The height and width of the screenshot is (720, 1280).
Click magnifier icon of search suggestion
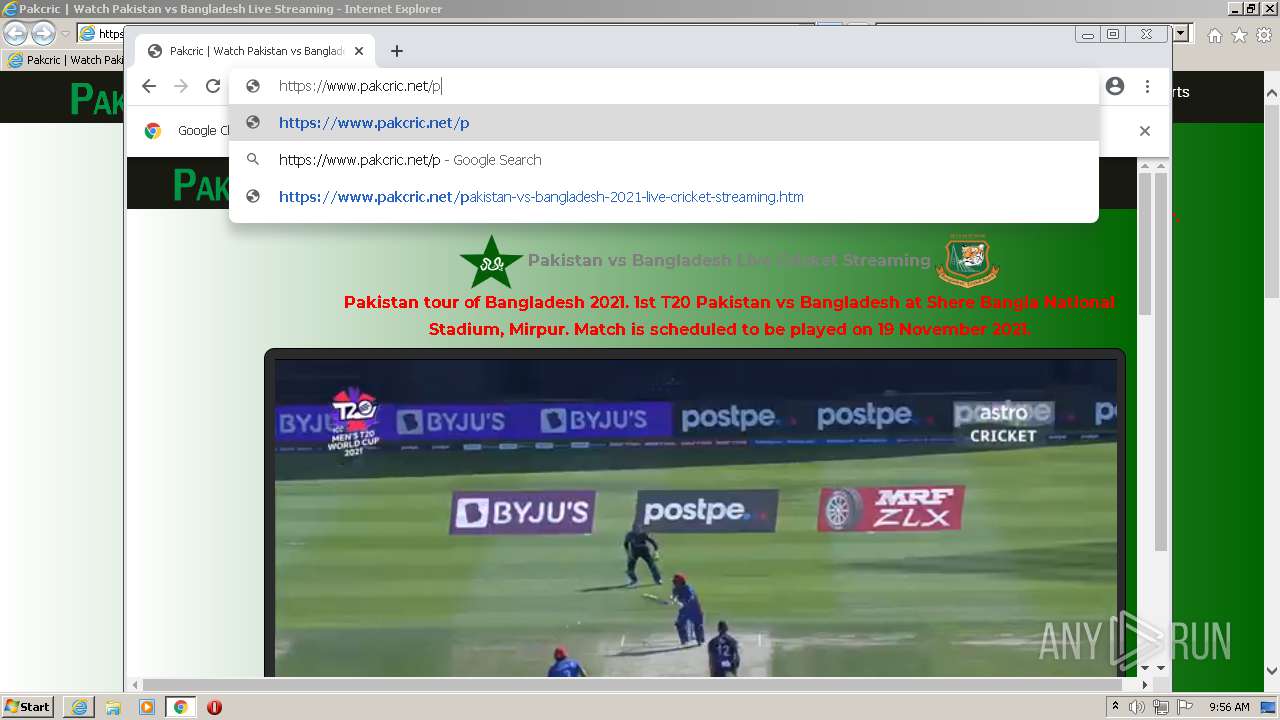253,160
